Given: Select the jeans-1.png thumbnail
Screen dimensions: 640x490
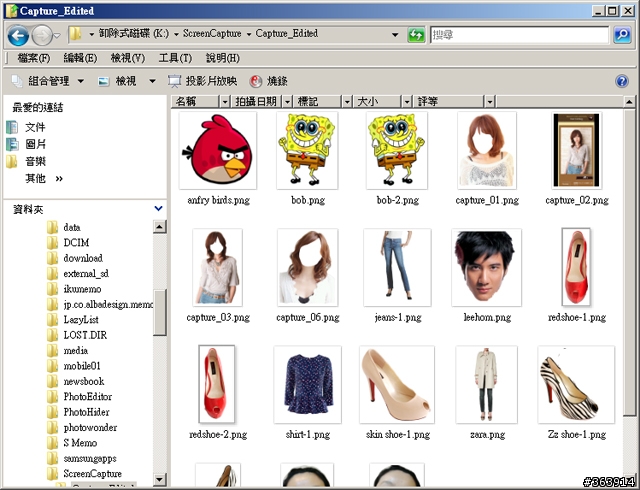Looking at the screenshot, I should (397, 267).
